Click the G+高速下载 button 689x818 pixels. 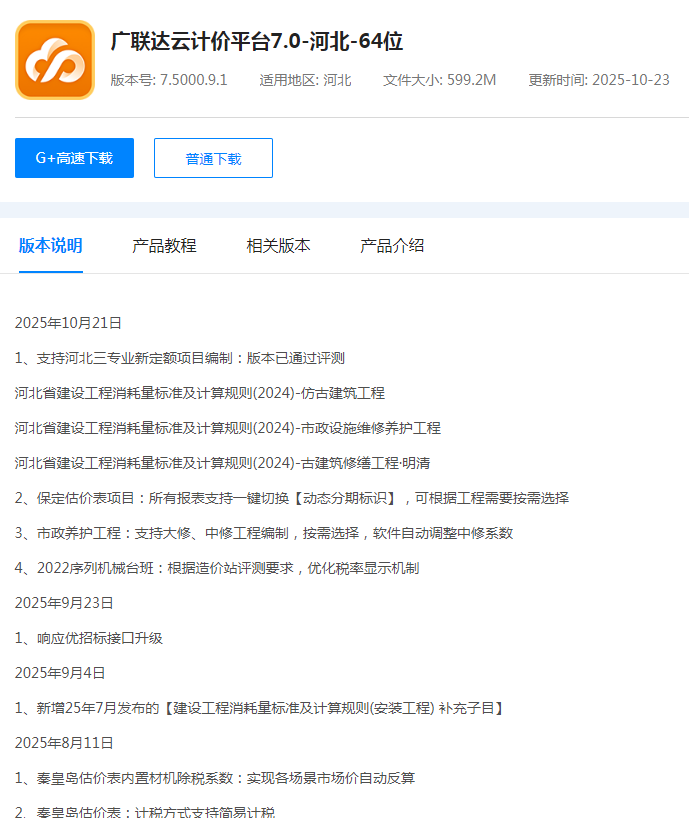(x=75, y=158)
